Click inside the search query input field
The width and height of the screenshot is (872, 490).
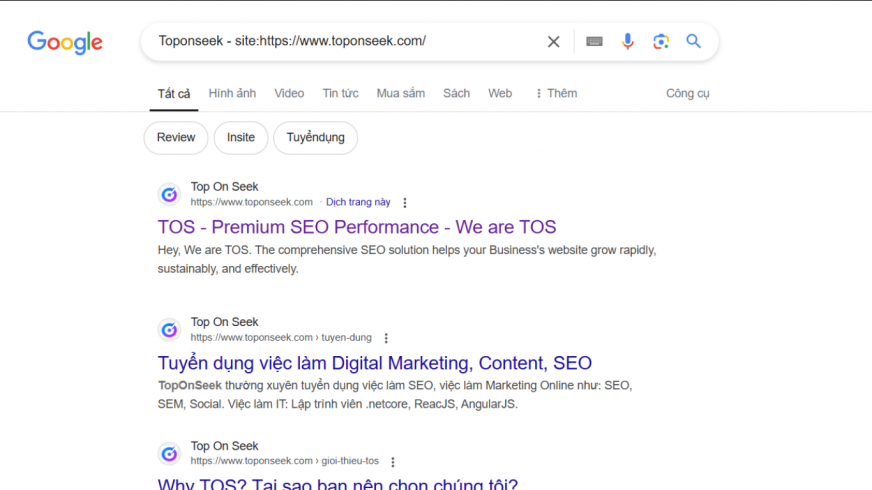pyautogui.click(x=340, y=42)
